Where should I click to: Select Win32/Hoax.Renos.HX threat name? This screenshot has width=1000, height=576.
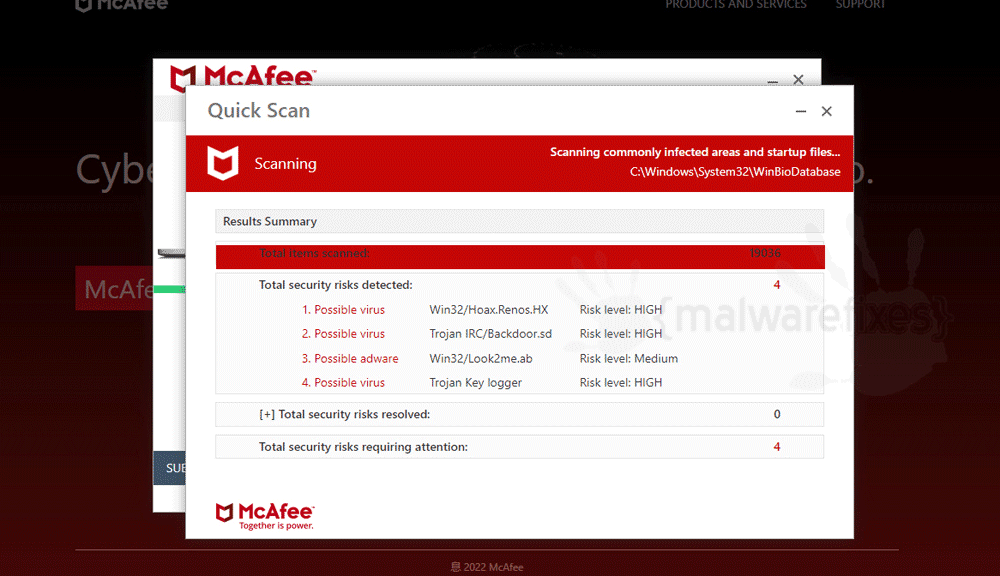click(489, 310)
